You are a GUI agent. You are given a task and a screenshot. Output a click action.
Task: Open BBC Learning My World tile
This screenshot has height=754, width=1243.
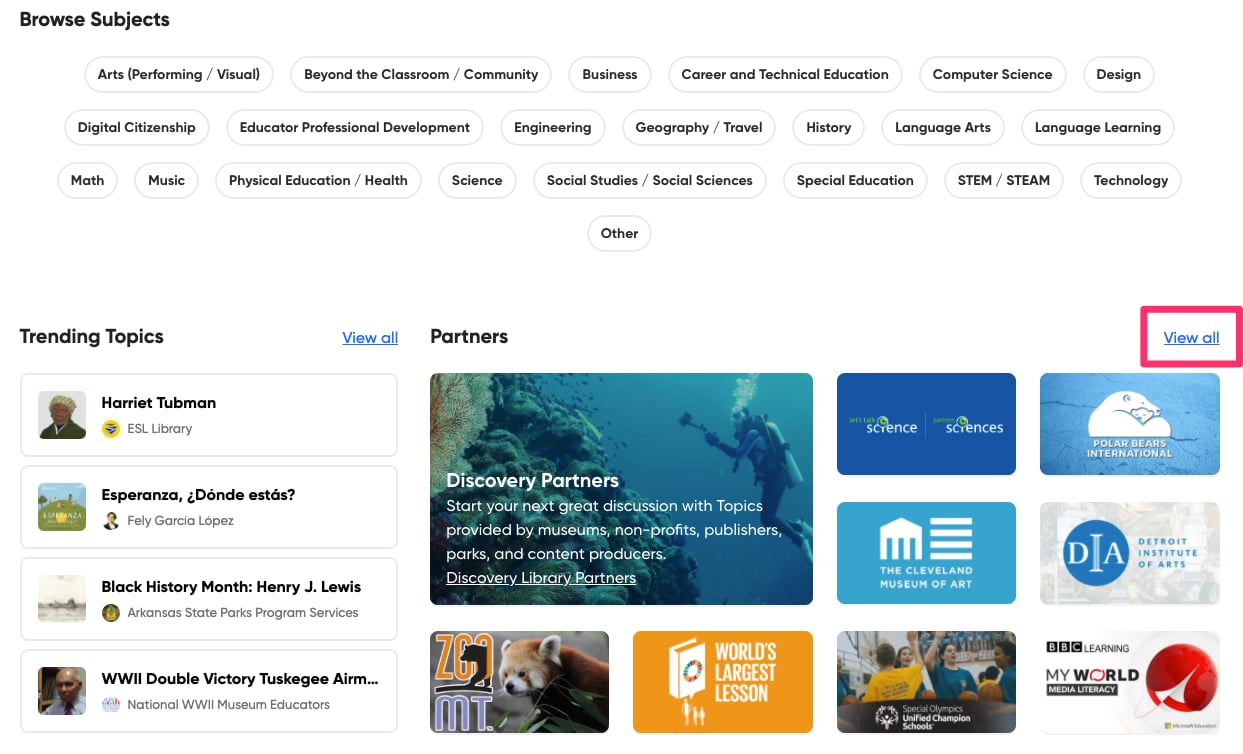pyautogui.click(x=1130, y=682)
